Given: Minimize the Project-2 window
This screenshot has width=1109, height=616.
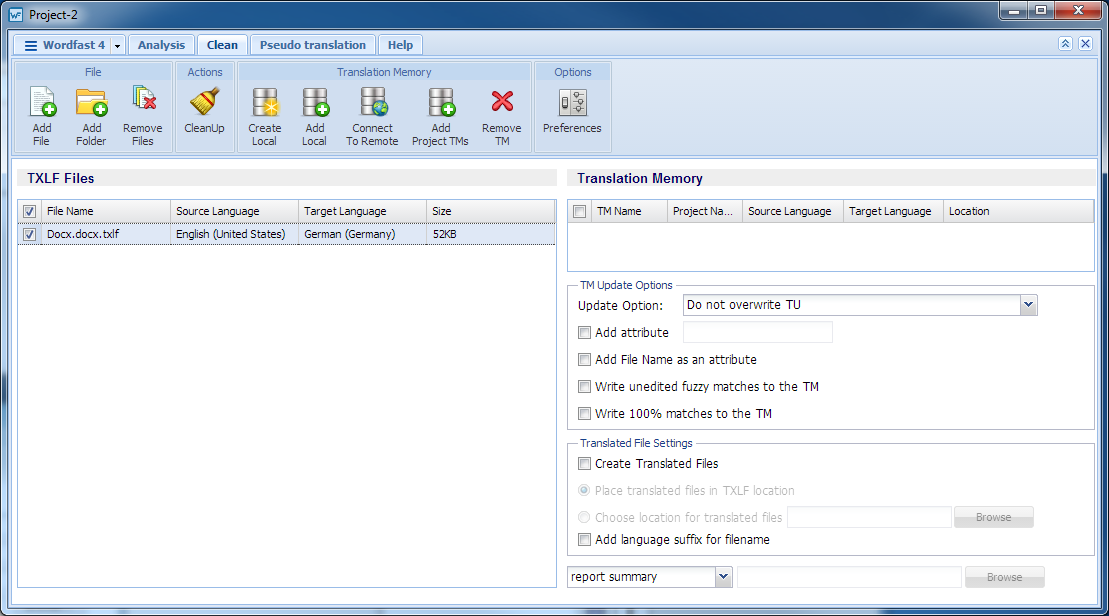Looking at the screenshot, I should click(1014, 11).
